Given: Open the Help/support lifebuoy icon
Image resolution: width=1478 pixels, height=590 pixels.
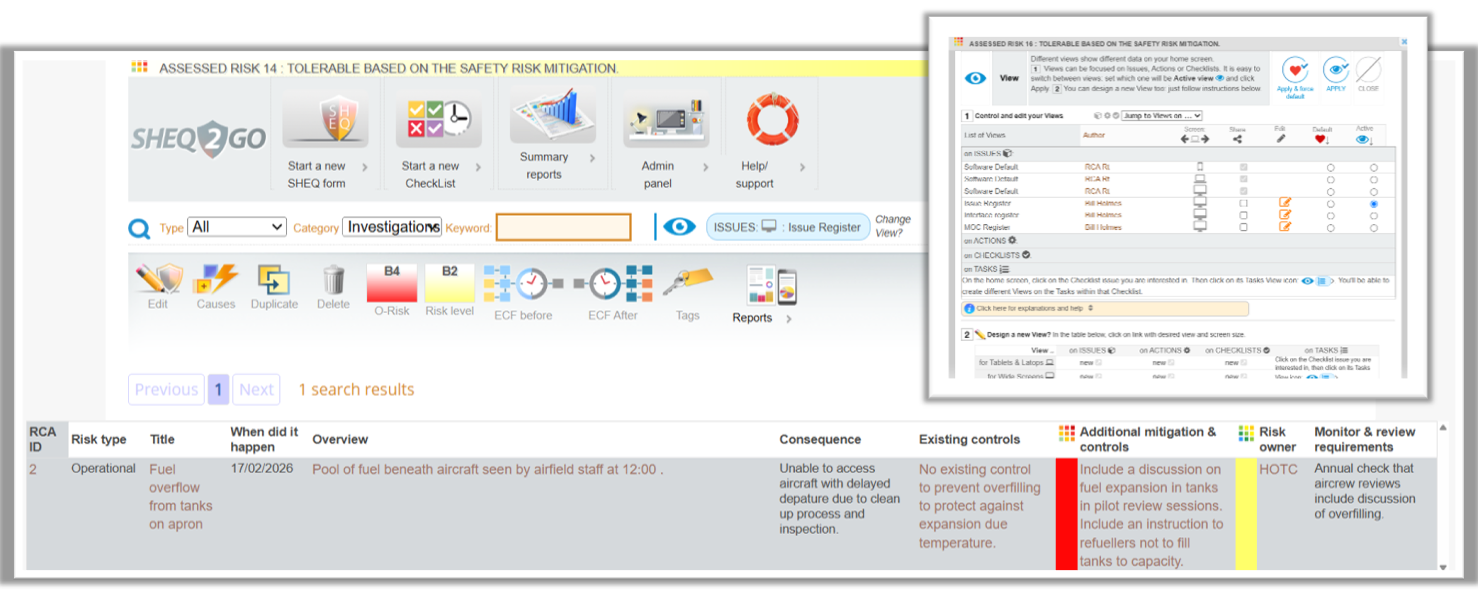Looking at the screenshot, I should click(772, 119).
